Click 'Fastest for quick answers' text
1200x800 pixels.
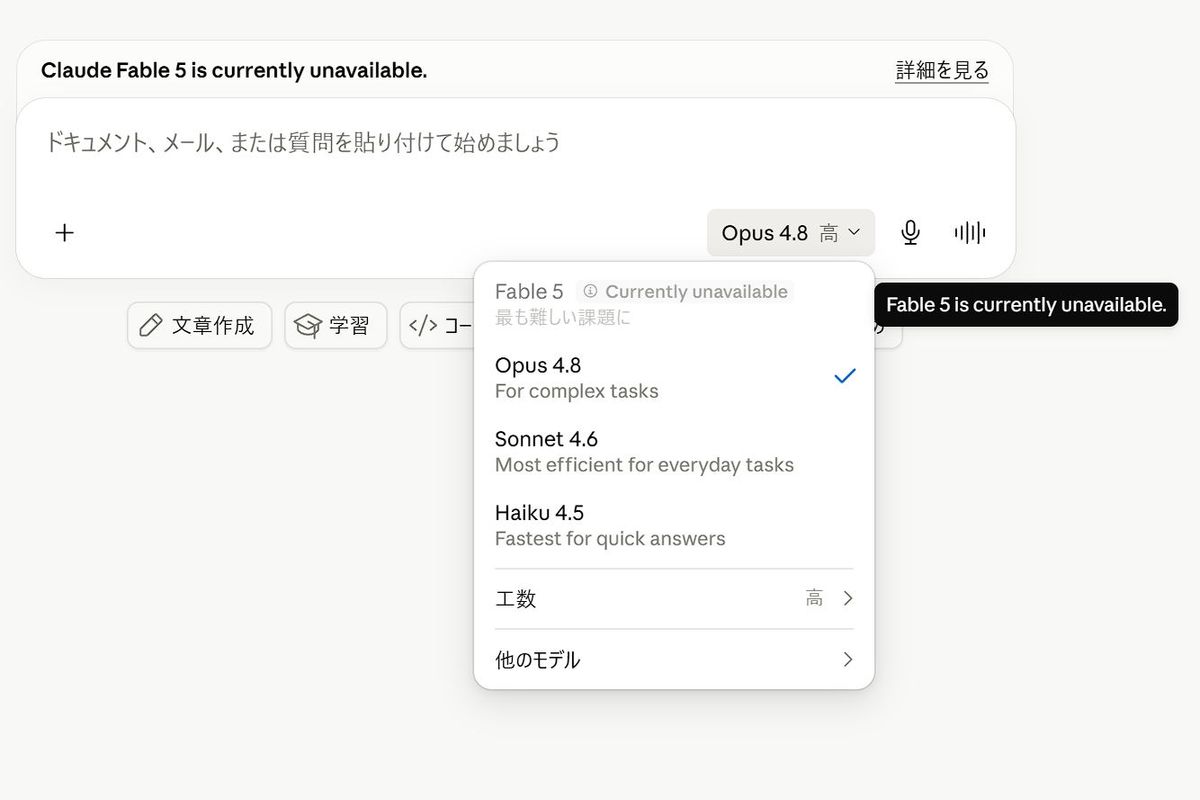tap(610, 539)
